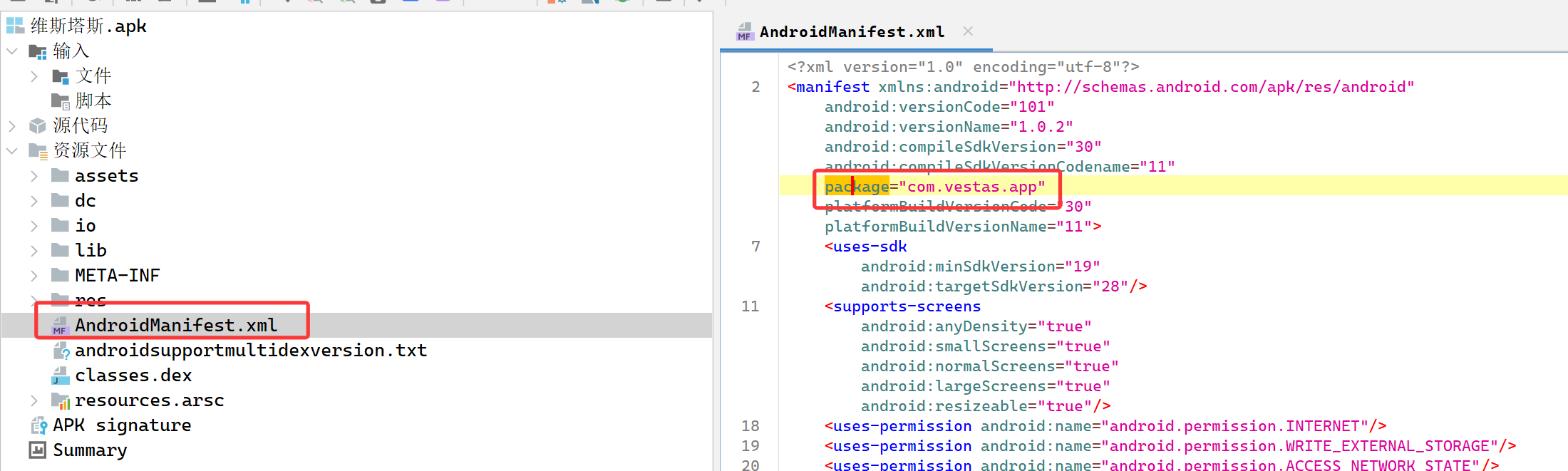Click the resources.arsc file icon
1568x471 pixels.
[x=61, y=401]
